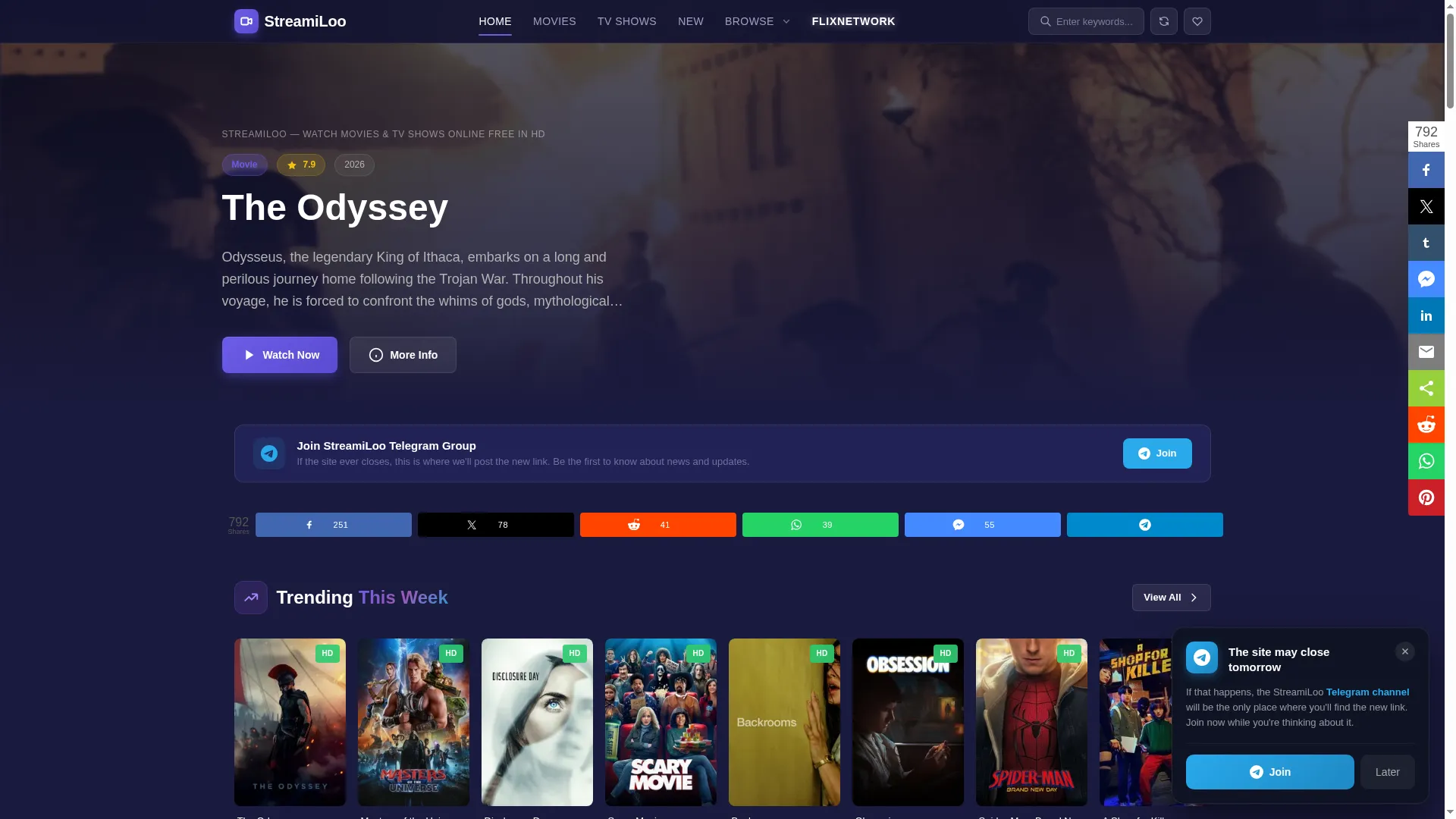1456x819 pixels.
Task: Share on Messenger with 55 count
Action: 982,525
